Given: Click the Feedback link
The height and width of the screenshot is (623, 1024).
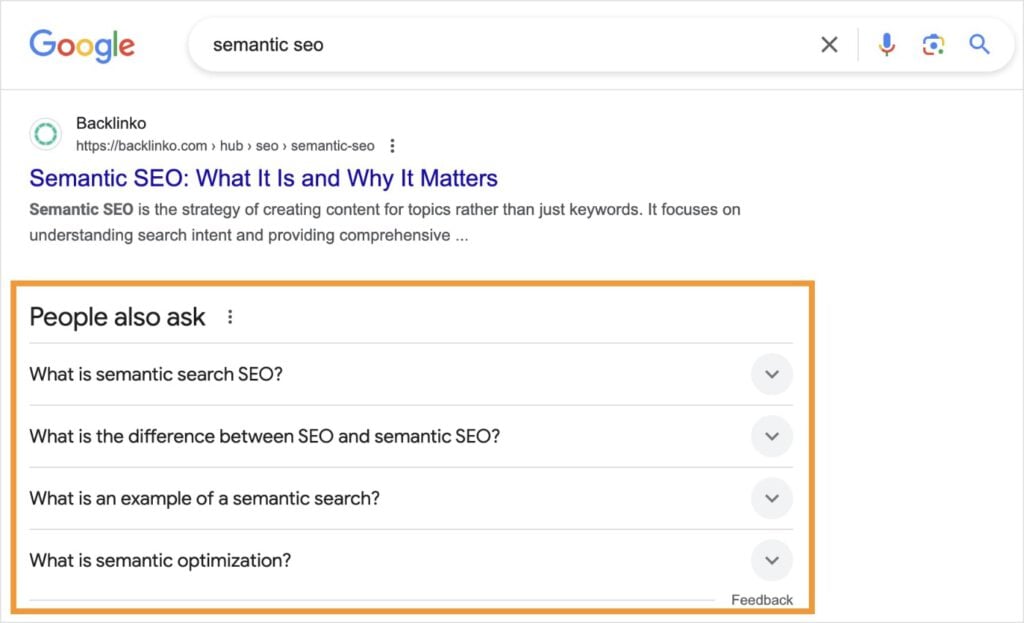Looking at the screenshot, I should click(x=763, y=599).
